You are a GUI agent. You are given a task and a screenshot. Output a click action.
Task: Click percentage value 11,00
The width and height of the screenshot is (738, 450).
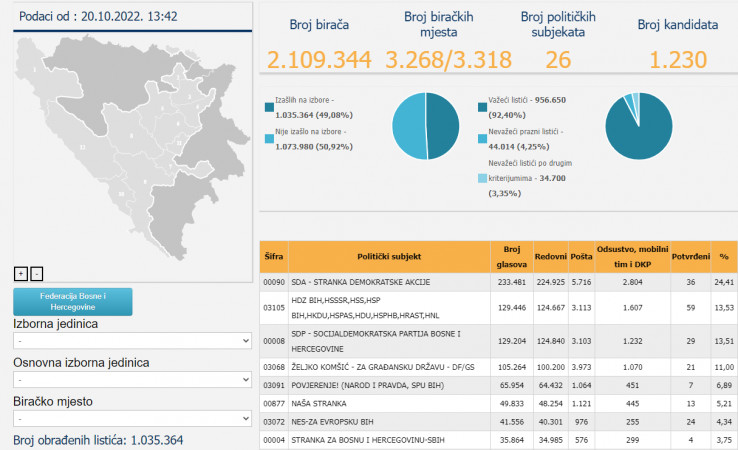click(724, 367)
